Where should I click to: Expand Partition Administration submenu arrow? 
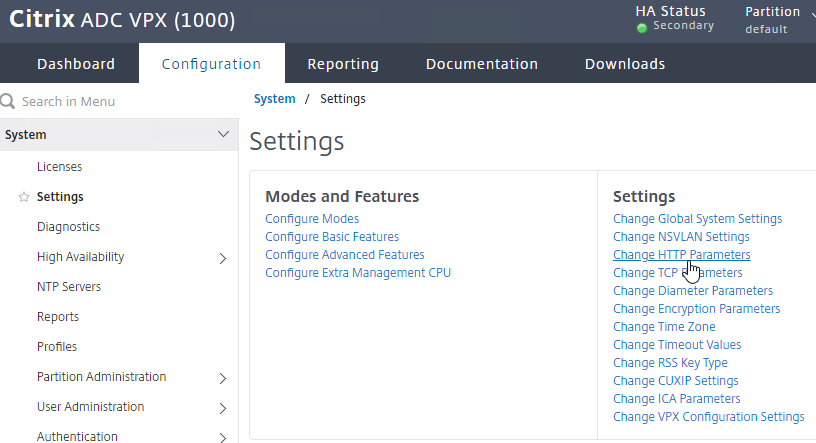coord(223,378)
